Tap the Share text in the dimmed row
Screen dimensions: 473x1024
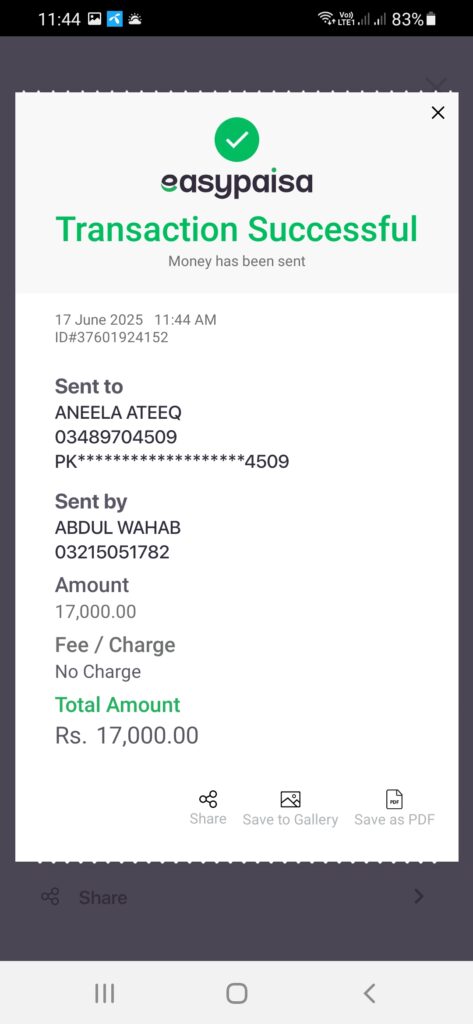103,897
